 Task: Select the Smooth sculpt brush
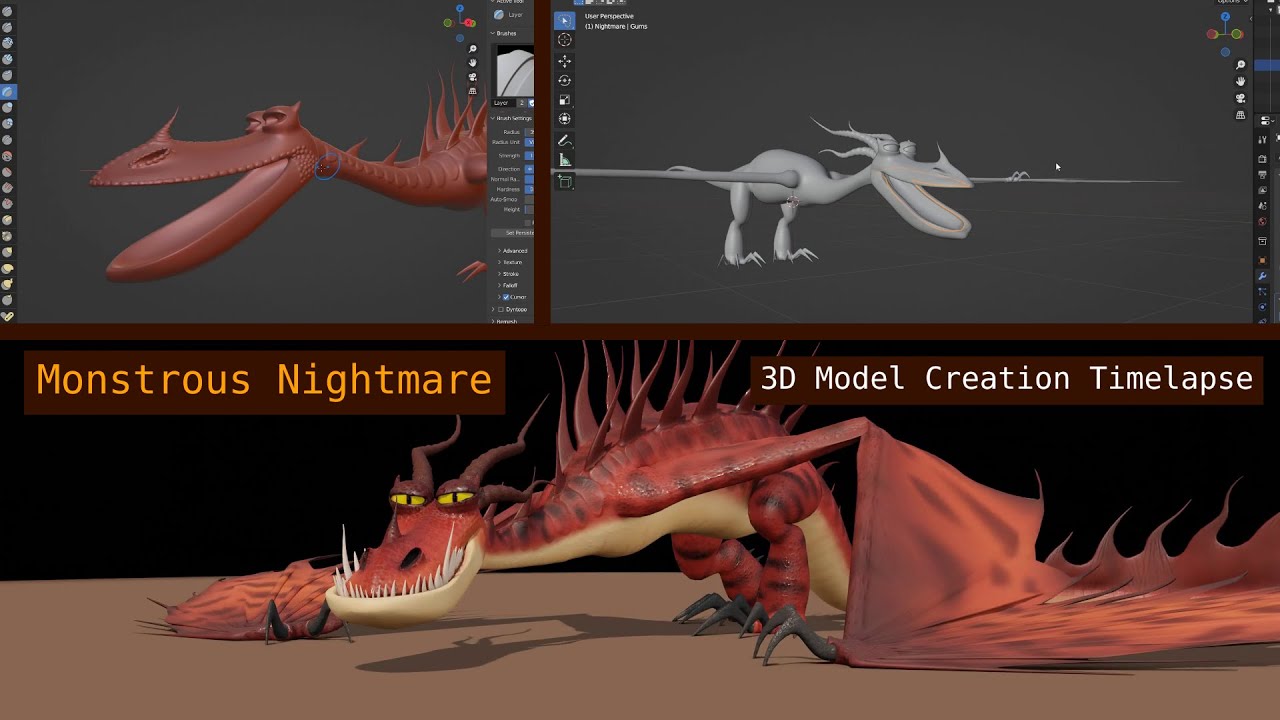pyautogui.click(x=7, y=156)
